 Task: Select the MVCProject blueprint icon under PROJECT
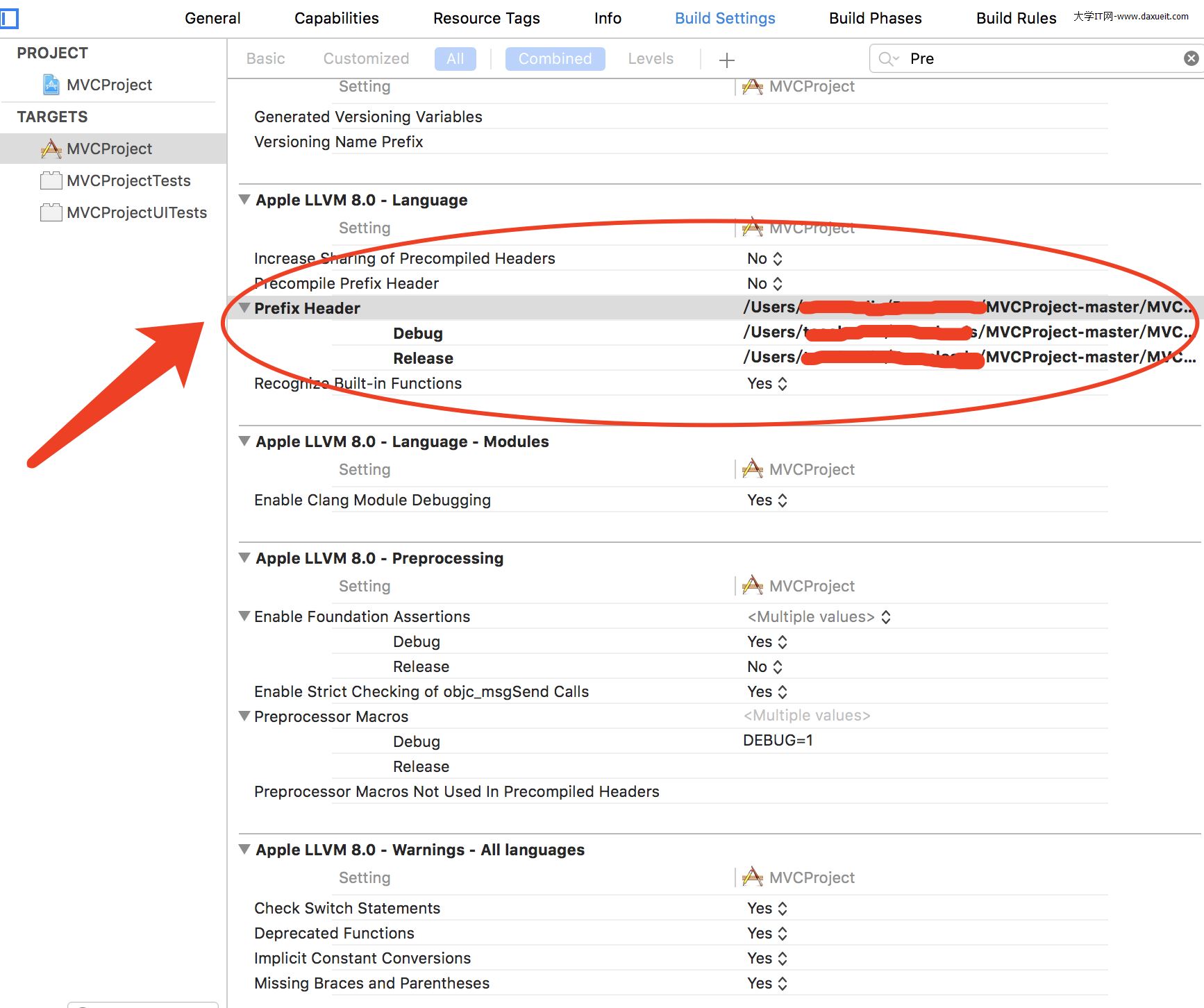point(51,85)
